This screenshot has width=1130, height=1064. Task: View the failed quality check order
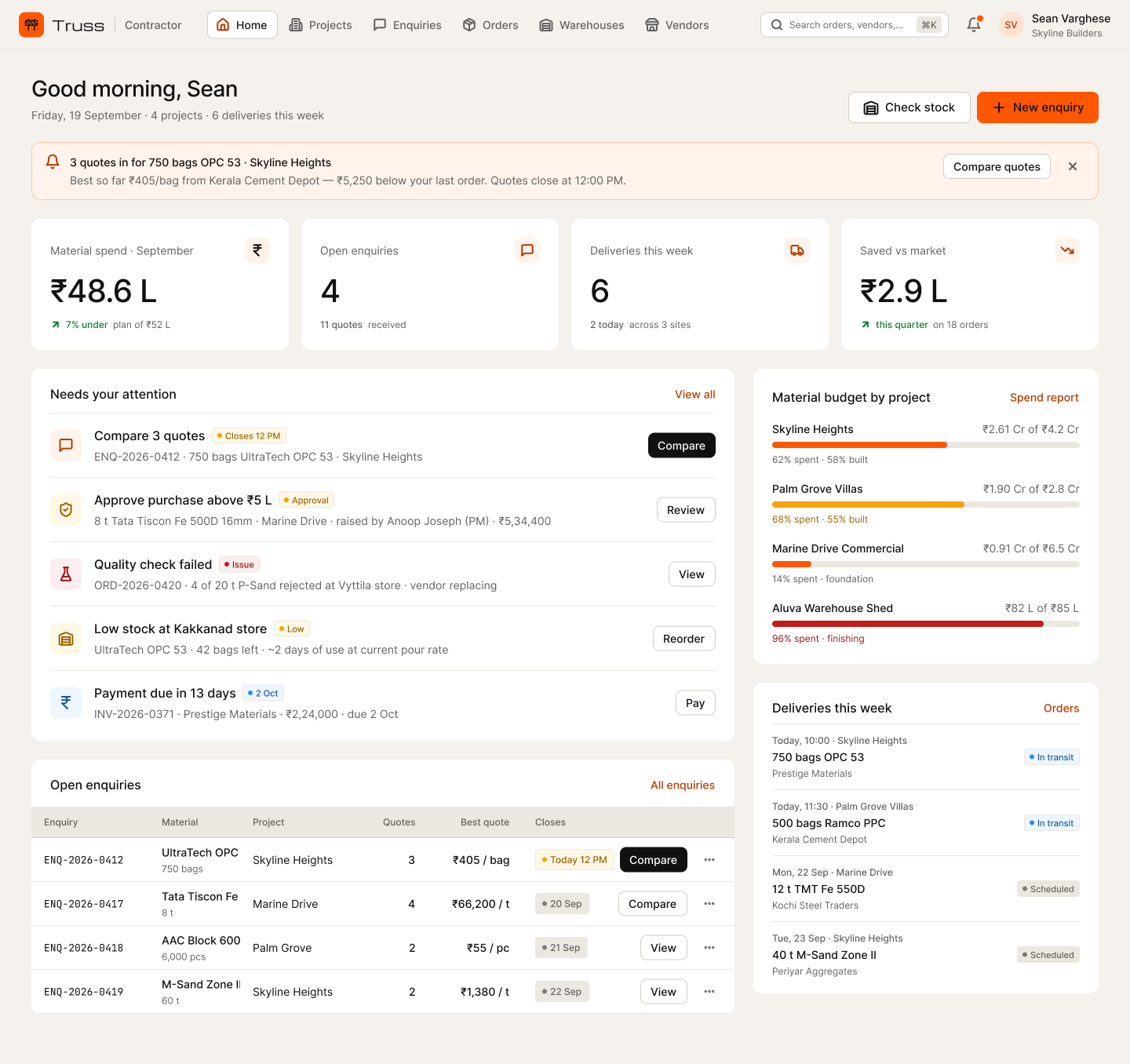[692, 574]
